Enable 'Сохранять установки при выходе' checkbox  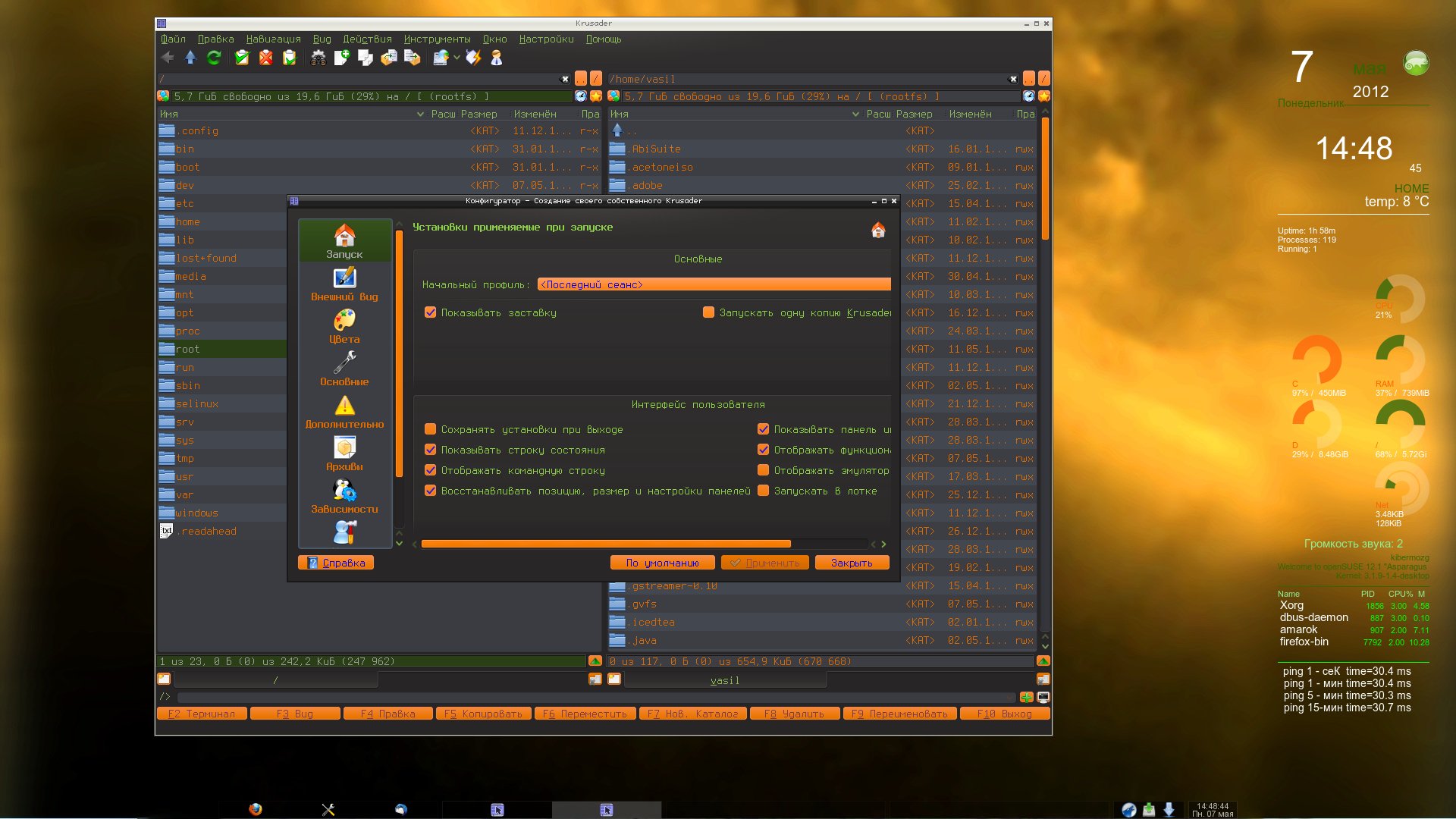[431, 429]
